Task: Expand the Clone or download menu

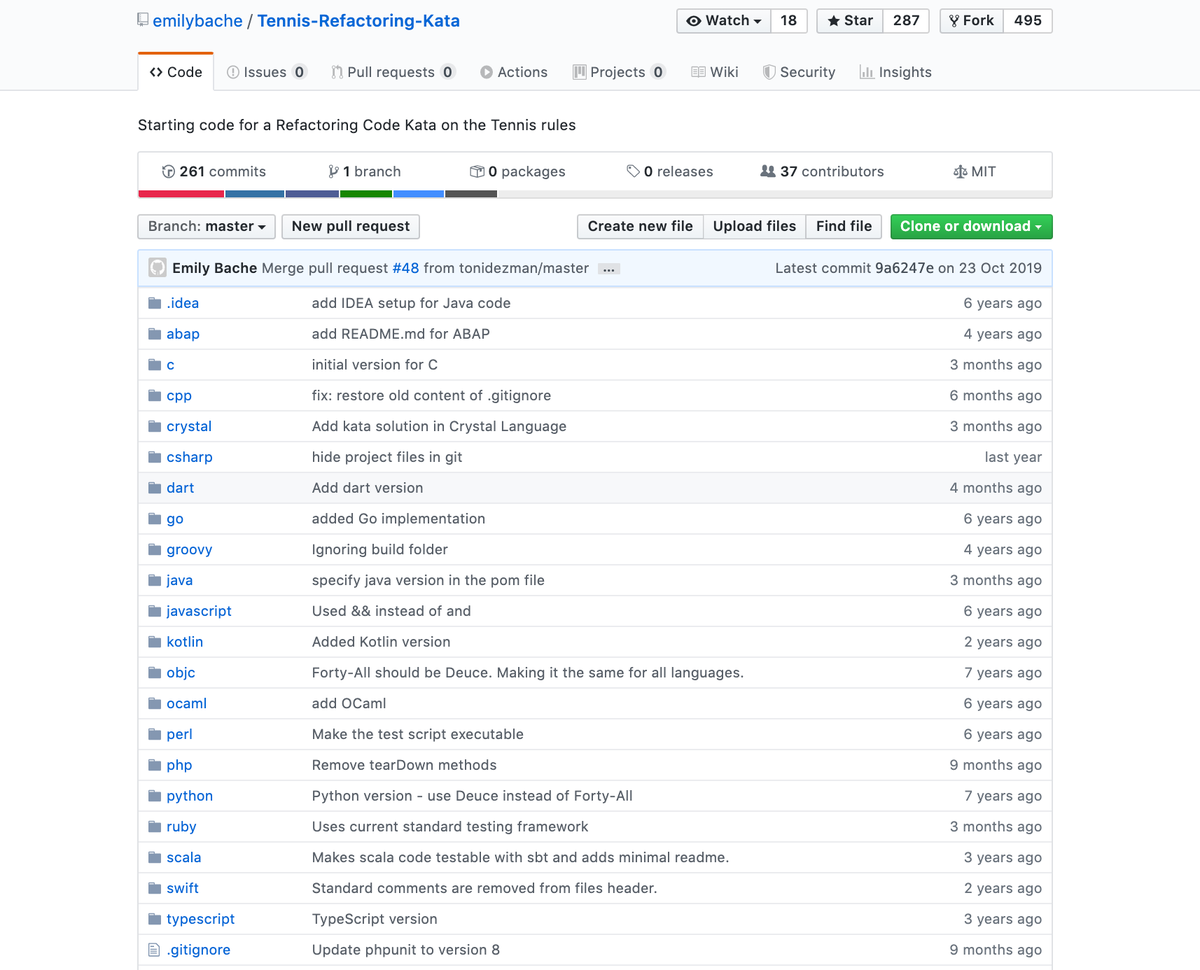Action: [971, 227]
